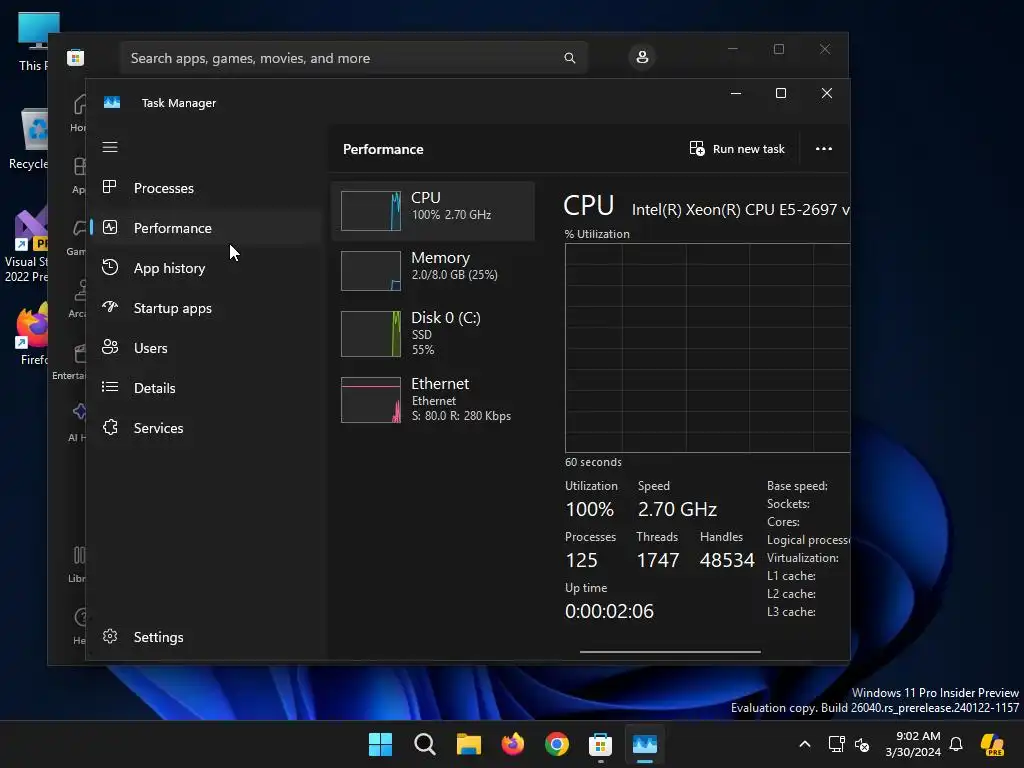Open the clock showing 9:02 AM
The width and height of the screenshot is (1024, 768).
(913, 744)
